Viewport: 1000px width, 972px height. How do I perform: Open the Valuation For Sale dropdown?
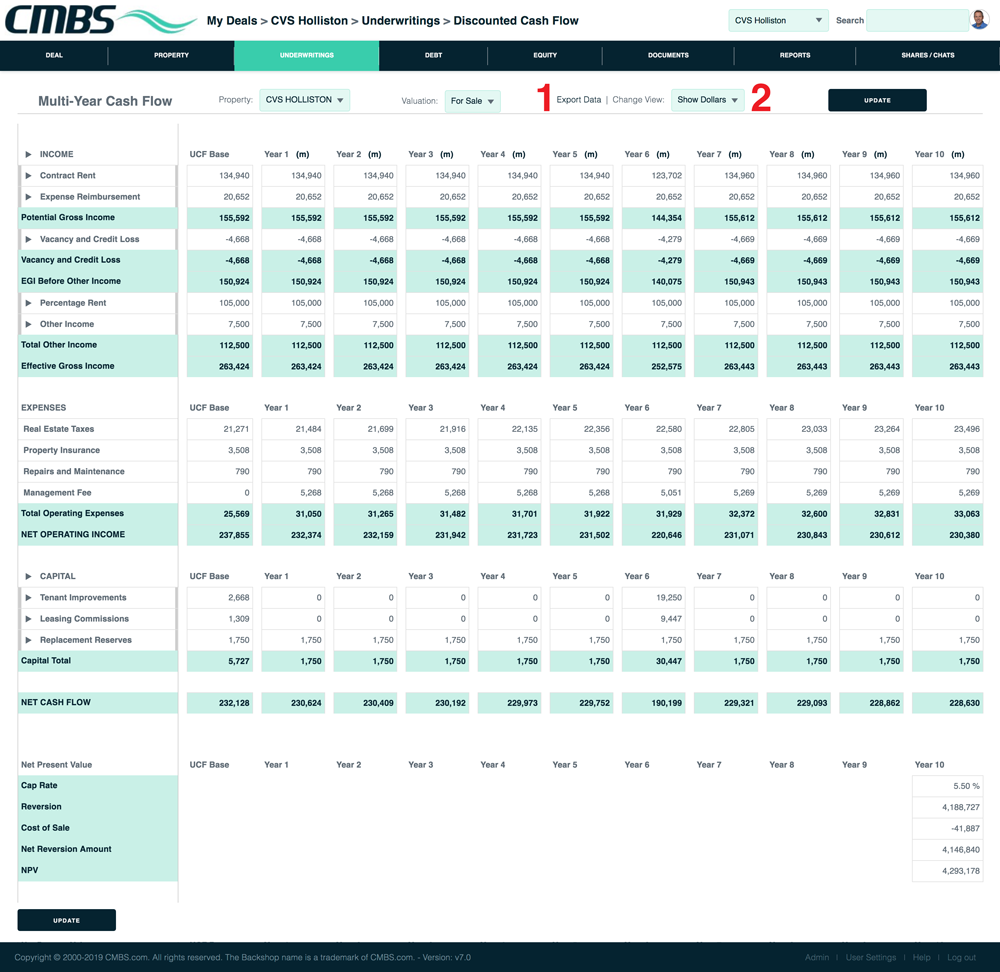click(473, 101)
